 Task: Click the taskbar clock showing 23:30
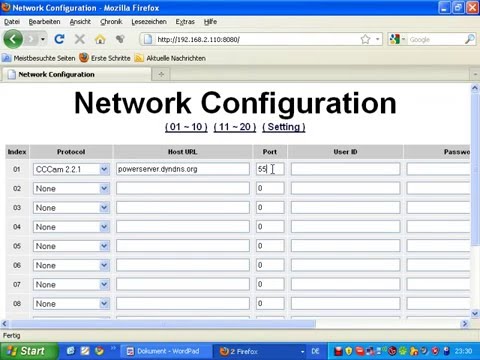coord(463,351)
